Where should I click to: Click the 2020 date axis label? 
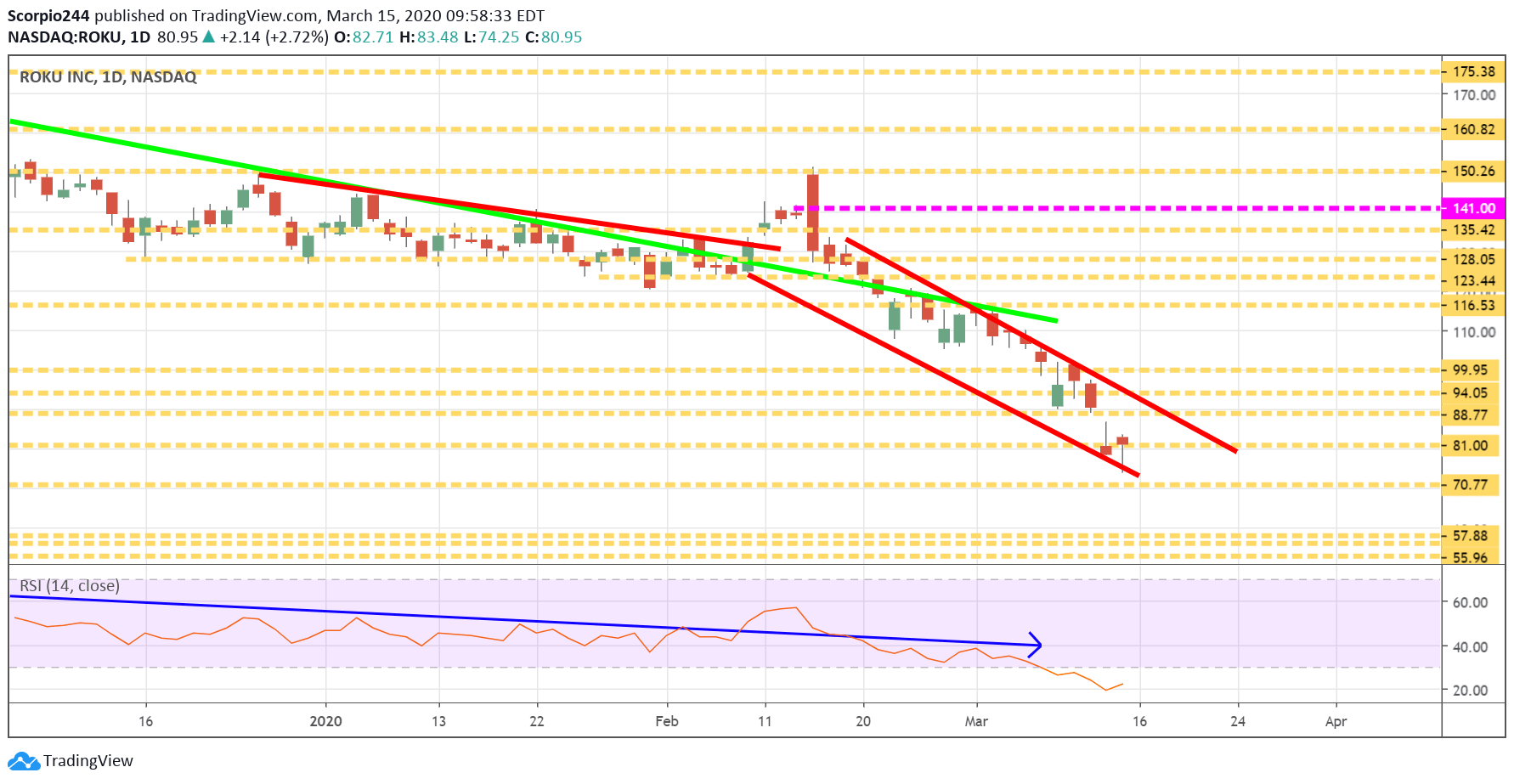click(326, 721)
